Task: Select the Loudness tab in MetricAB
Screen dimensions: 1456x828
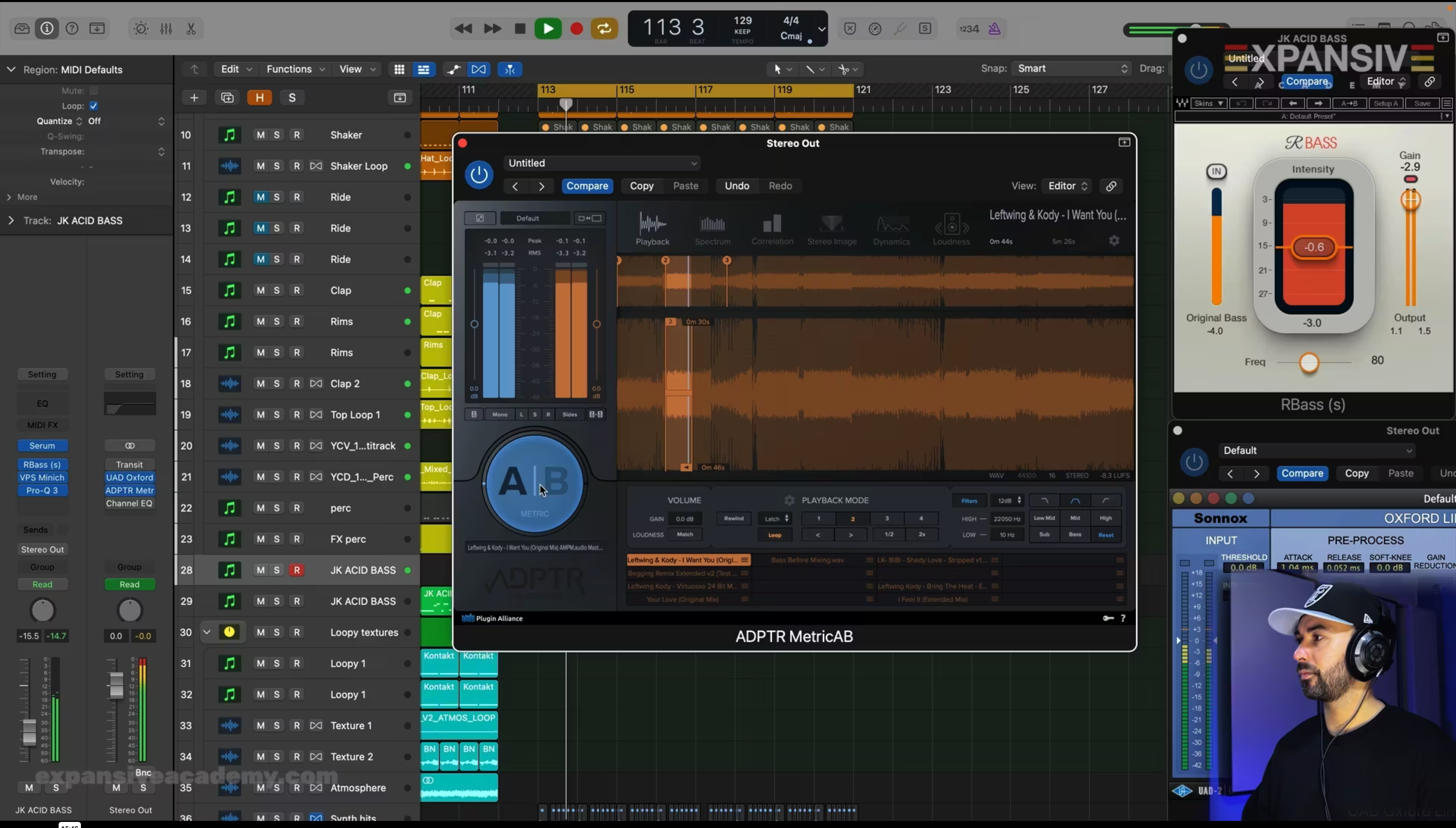Action: pos(951,228)
